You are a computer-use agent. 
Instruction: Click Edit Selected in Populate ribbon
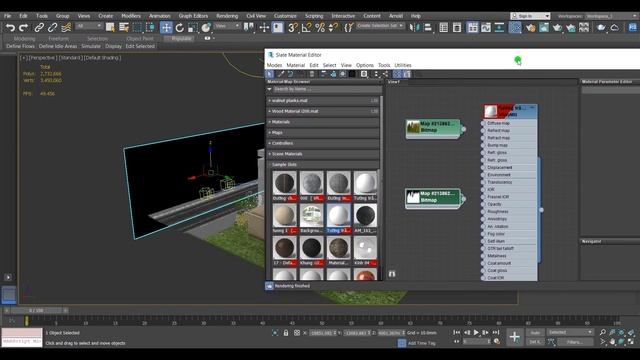(140, 46)
